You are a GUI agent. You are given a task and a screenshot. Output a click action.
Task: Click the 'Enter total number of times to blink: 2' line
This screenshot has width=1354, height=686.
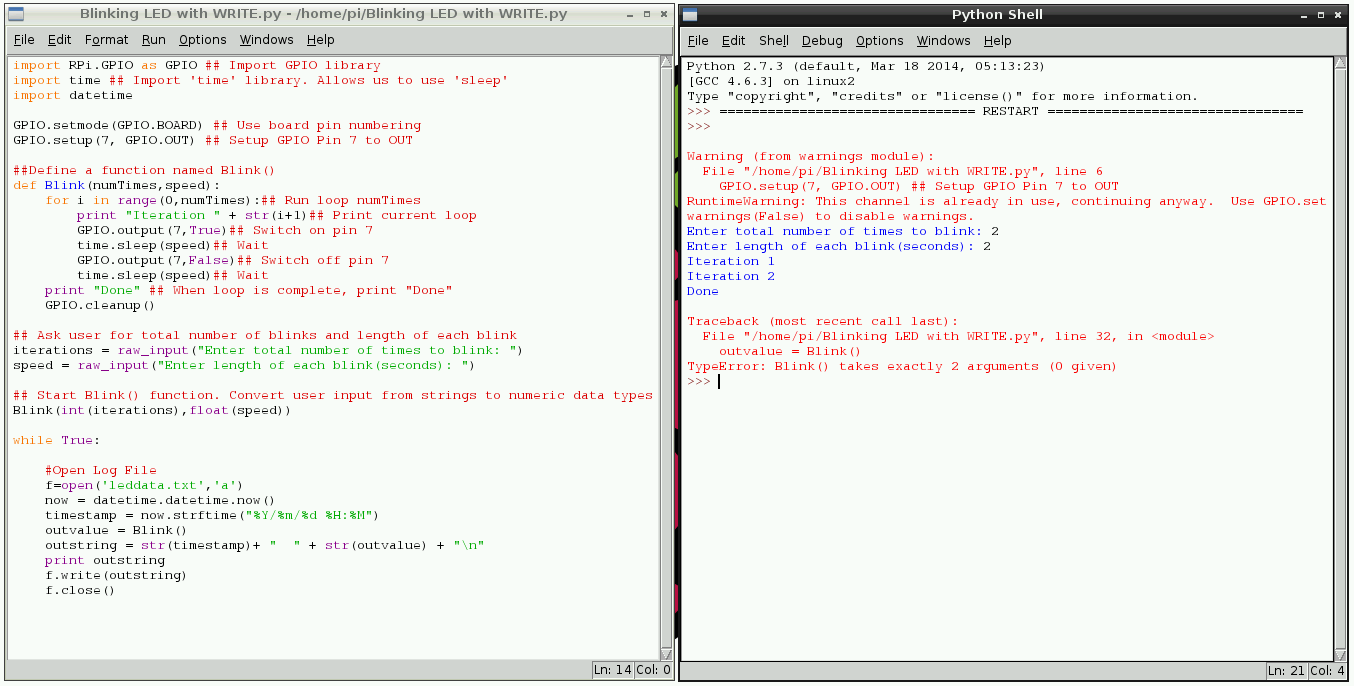tap(843, 231)
